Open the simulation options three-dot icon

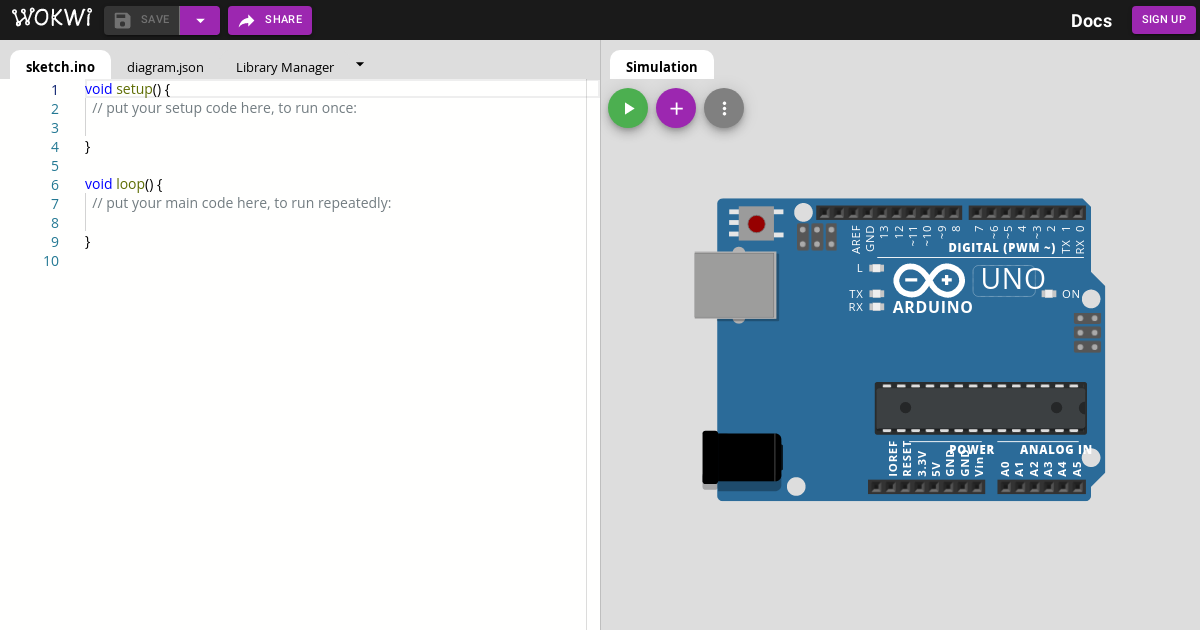723,107
